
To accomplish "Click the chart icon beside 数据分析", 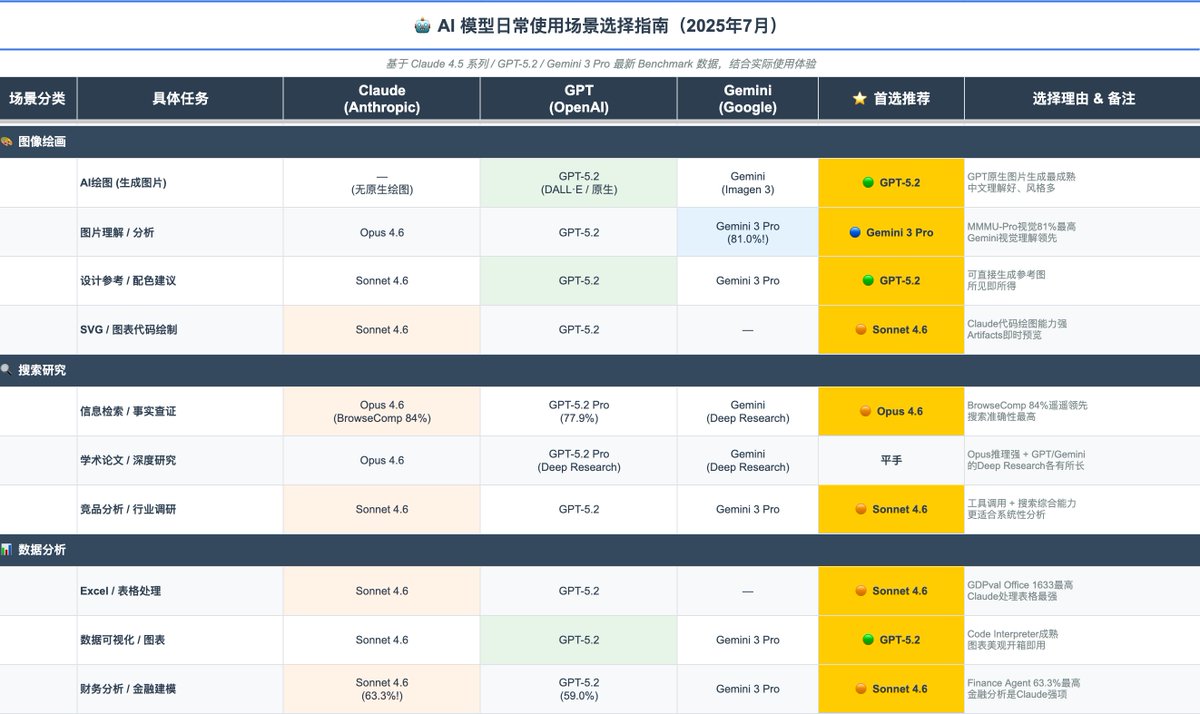I will tap(7, 550).
